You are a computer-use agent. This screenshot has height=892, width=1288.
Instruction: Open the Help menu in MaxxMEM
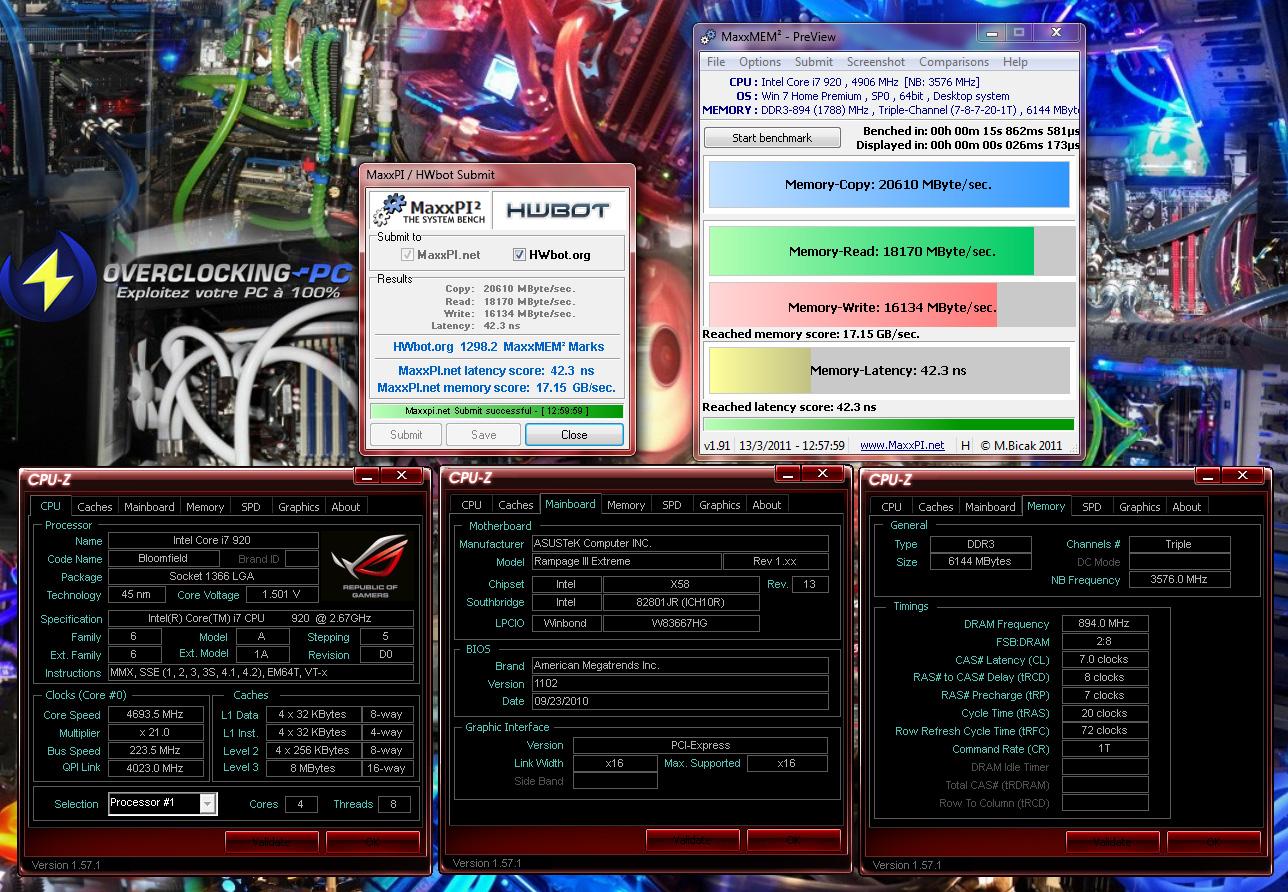[x=1015, y=62]
